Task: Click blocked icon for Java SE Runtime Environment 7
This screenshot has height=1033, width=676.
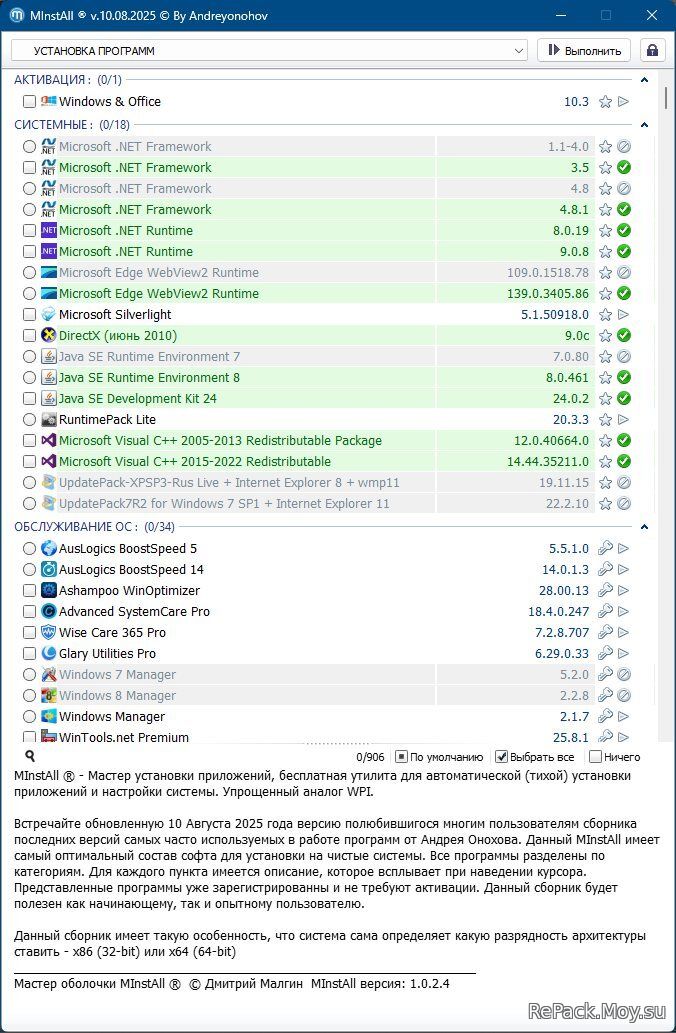Action: (624, 356)
